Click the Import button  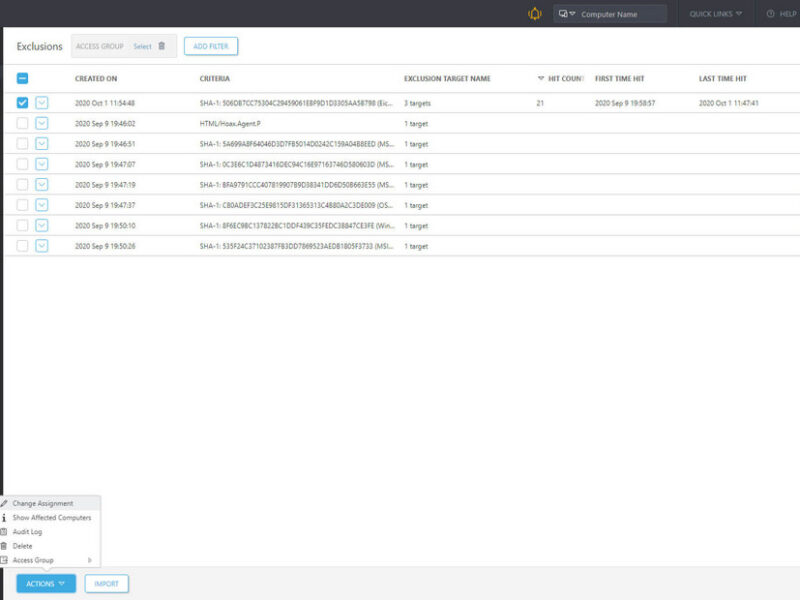click(106, 583)
